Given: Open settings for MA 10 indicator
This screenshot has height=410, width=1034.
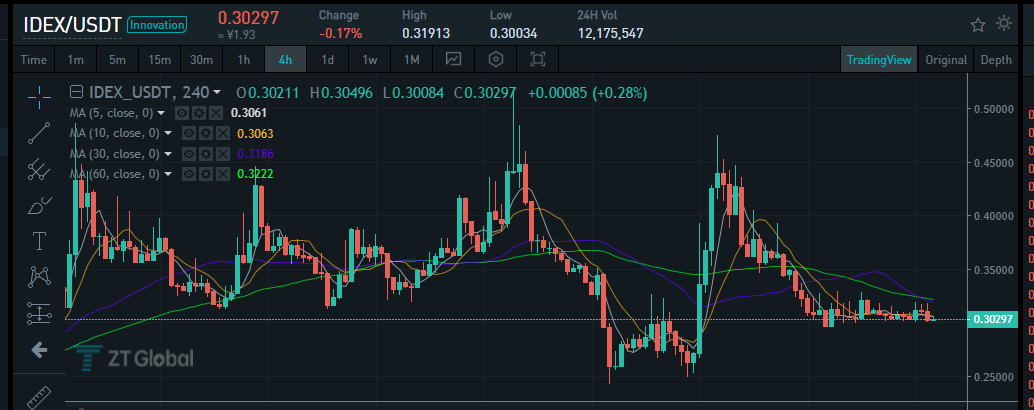Looking at the screenshot, I should click(x=206, y=134).
